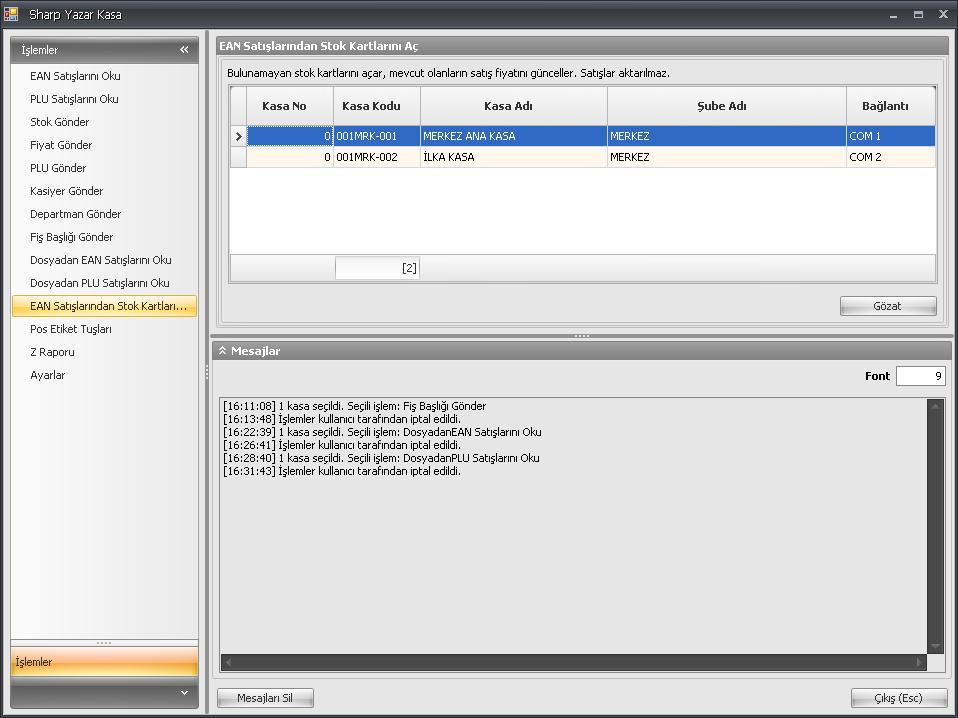Screen dimensions: 958x718
Task: Click Mesajları Sil button
Action: coord(265,698)
